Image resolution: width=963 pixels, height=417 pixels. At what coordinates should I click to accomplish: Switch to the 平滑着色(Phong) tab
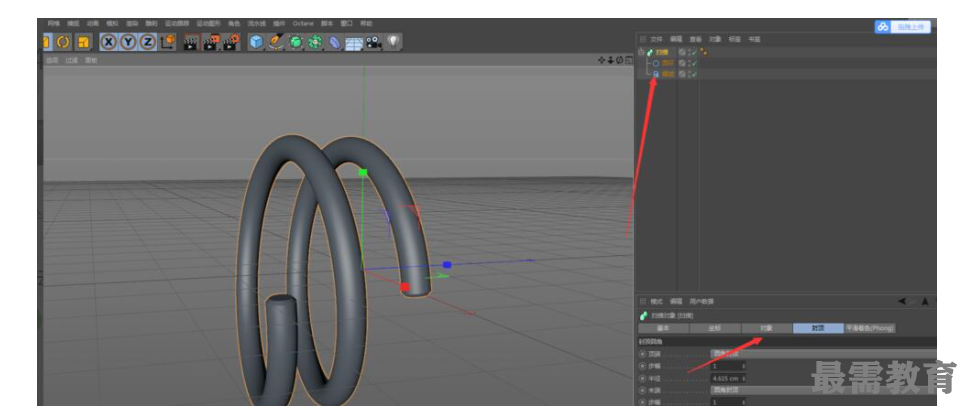coord(870,329)
